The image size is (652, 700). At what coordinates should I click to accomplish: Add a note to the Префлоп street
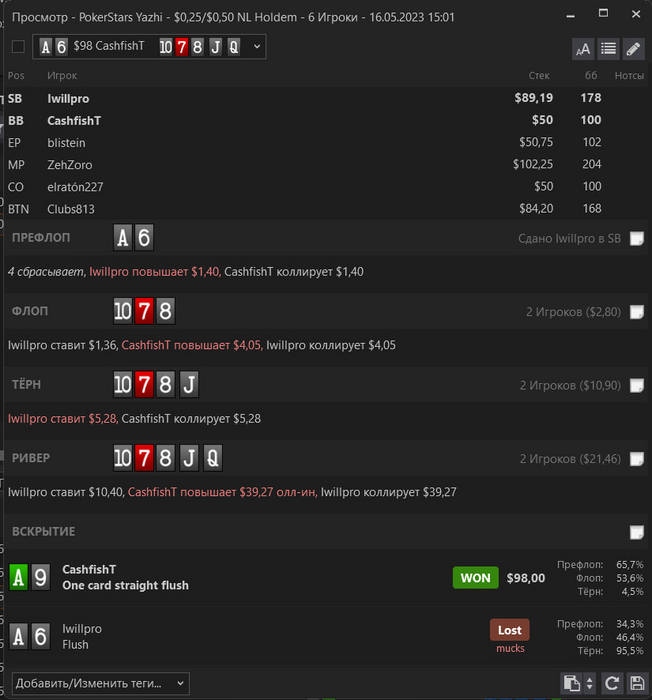click(x=636, y=238)
